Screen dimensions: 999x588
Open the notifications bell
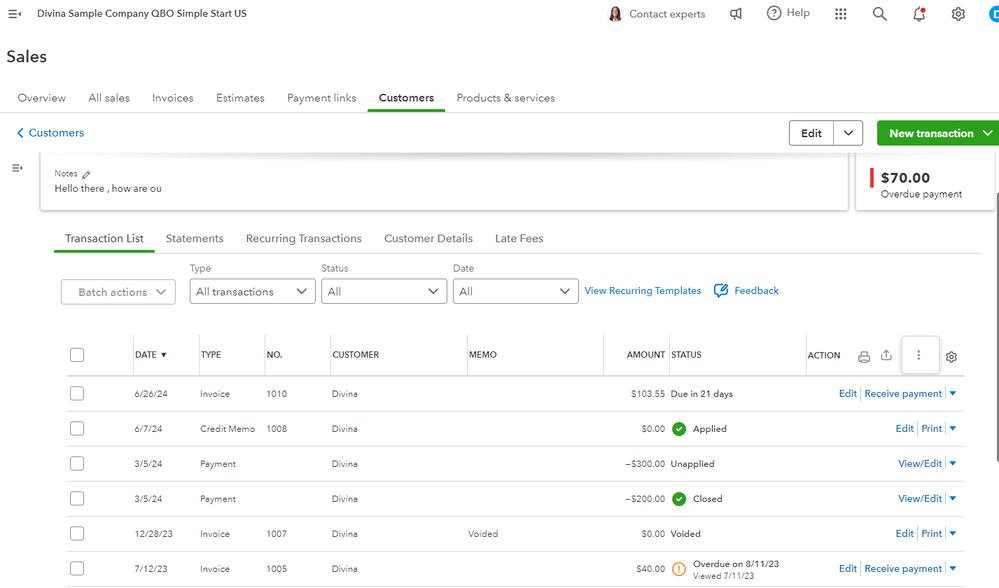point(919,14)
